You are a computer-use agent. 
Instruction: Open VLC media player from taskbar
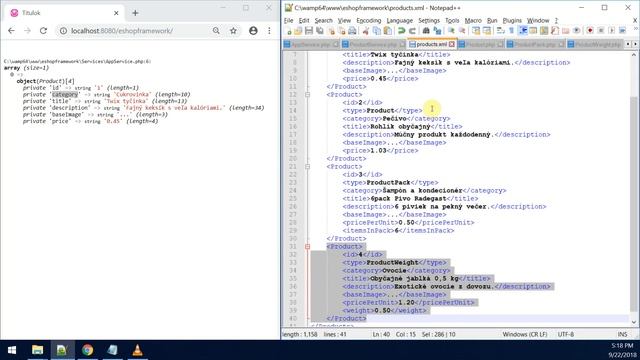point(137,350)
